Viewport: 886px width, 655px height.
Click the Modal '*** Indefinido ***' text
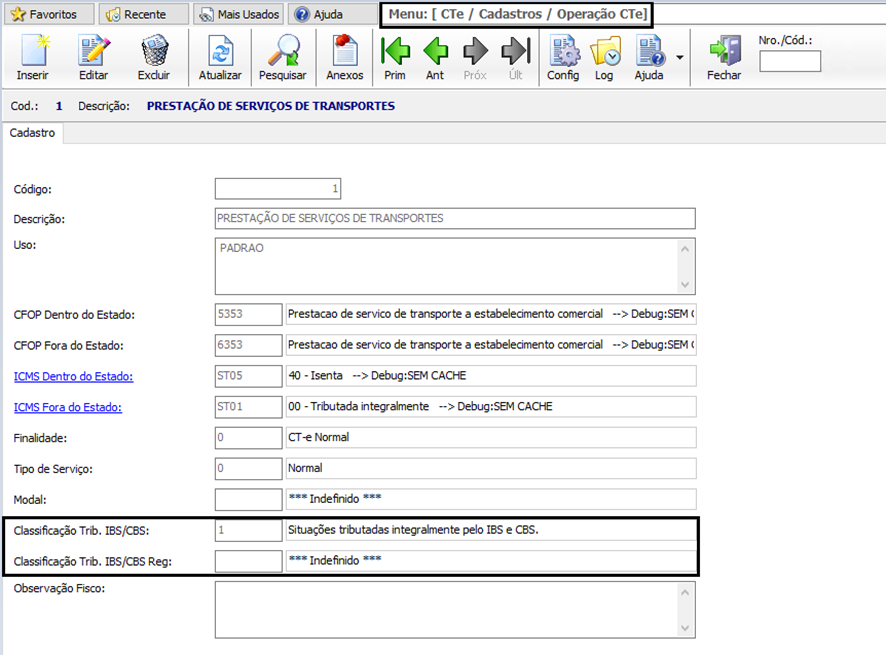pos(335,499)
